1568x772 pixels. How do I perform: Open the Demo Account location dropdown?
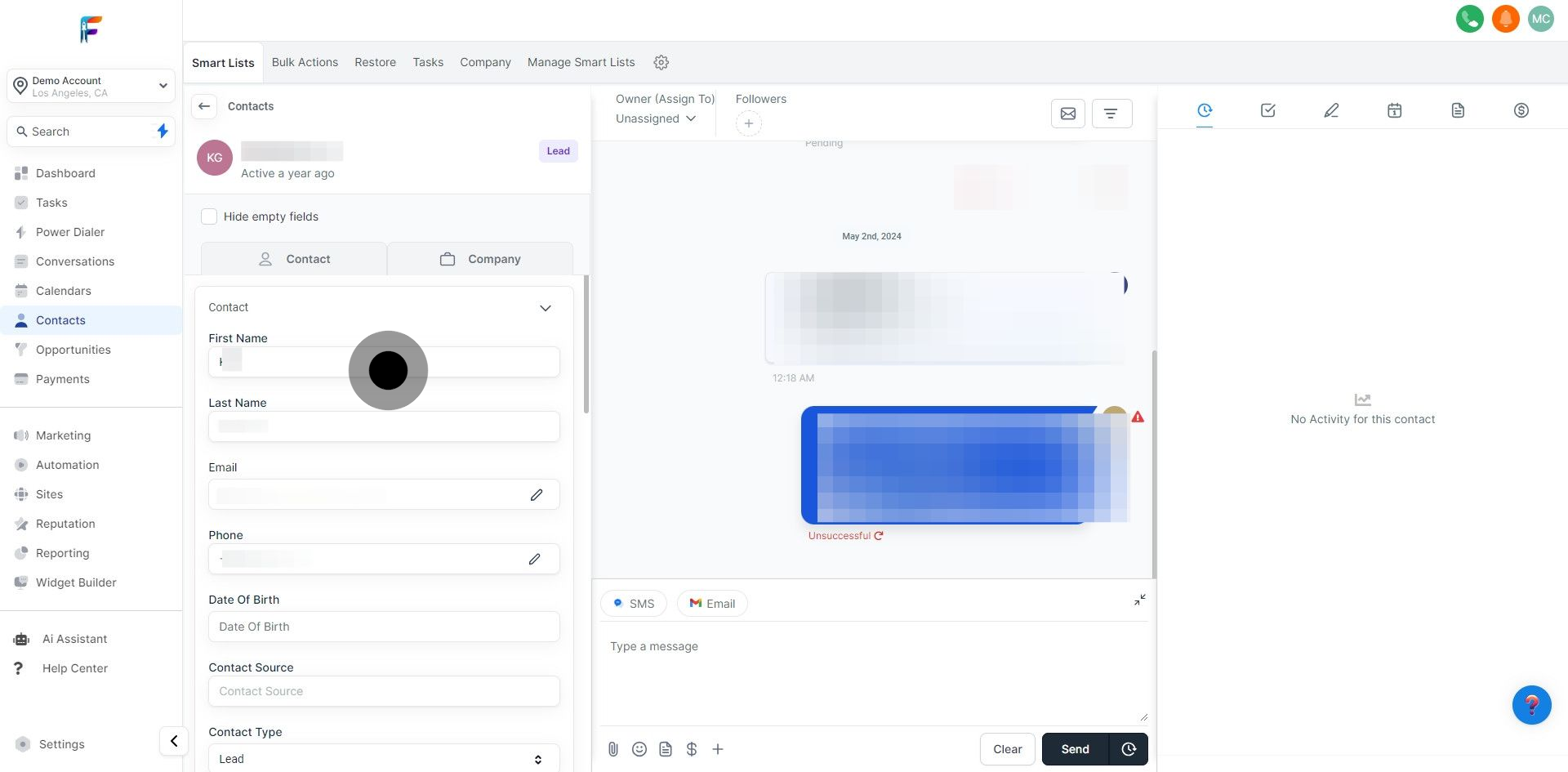click(91, 86)
